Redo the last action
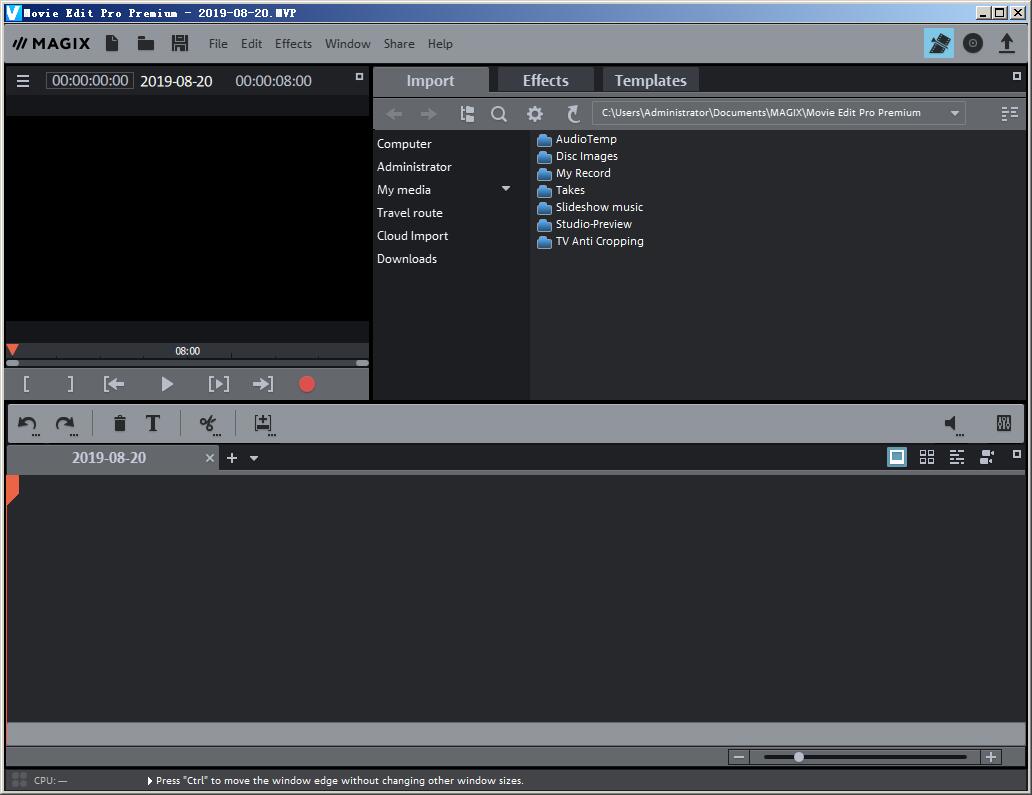 pos(66,424)
